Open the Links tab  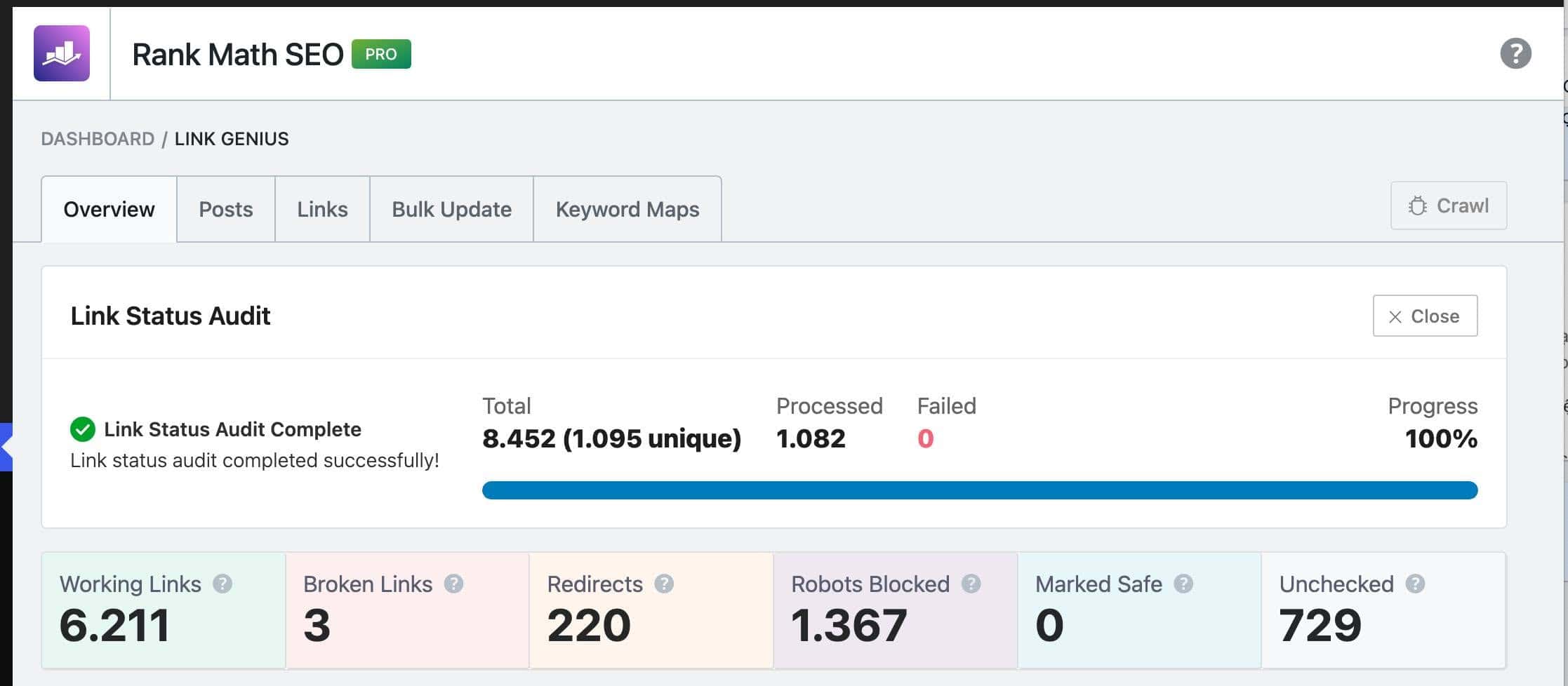pos(322,209)
